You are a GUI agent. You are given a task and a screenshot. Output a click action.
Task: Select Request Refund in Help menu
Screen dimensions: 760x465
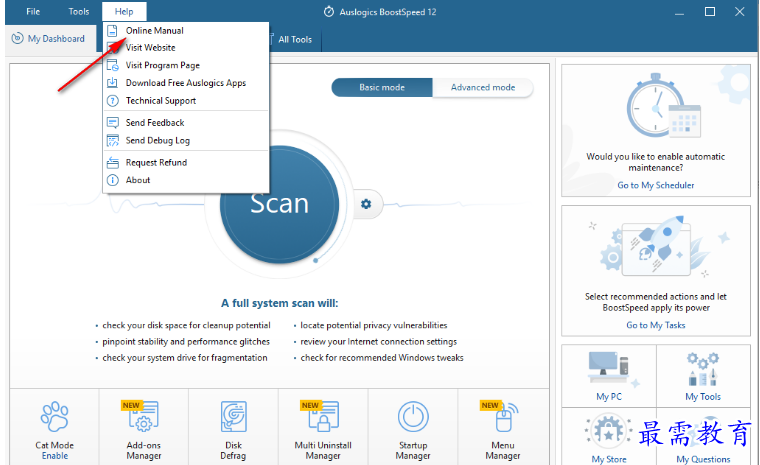click(x=186, y=162)
